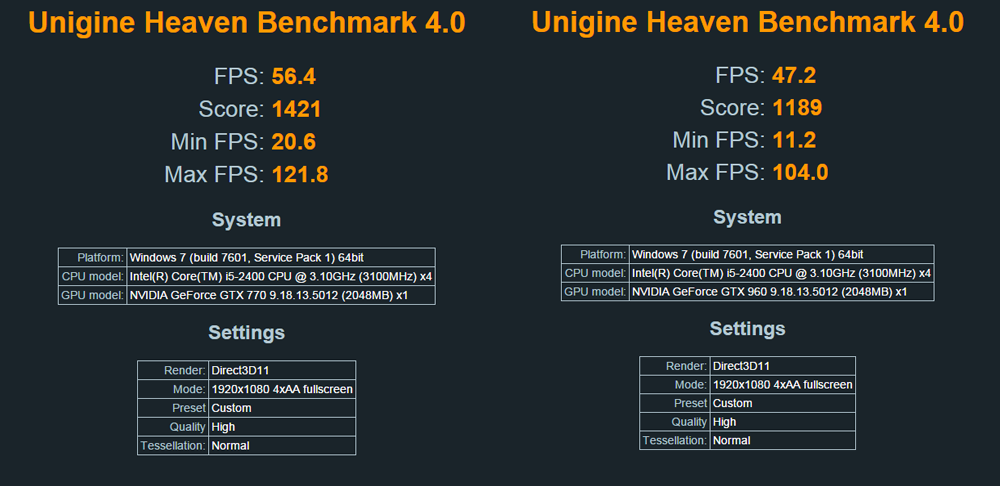Image resolution: width=1000 pixels, height=486 pixels.
Task: Click the System heading in left panel
Action: (246, 219)
